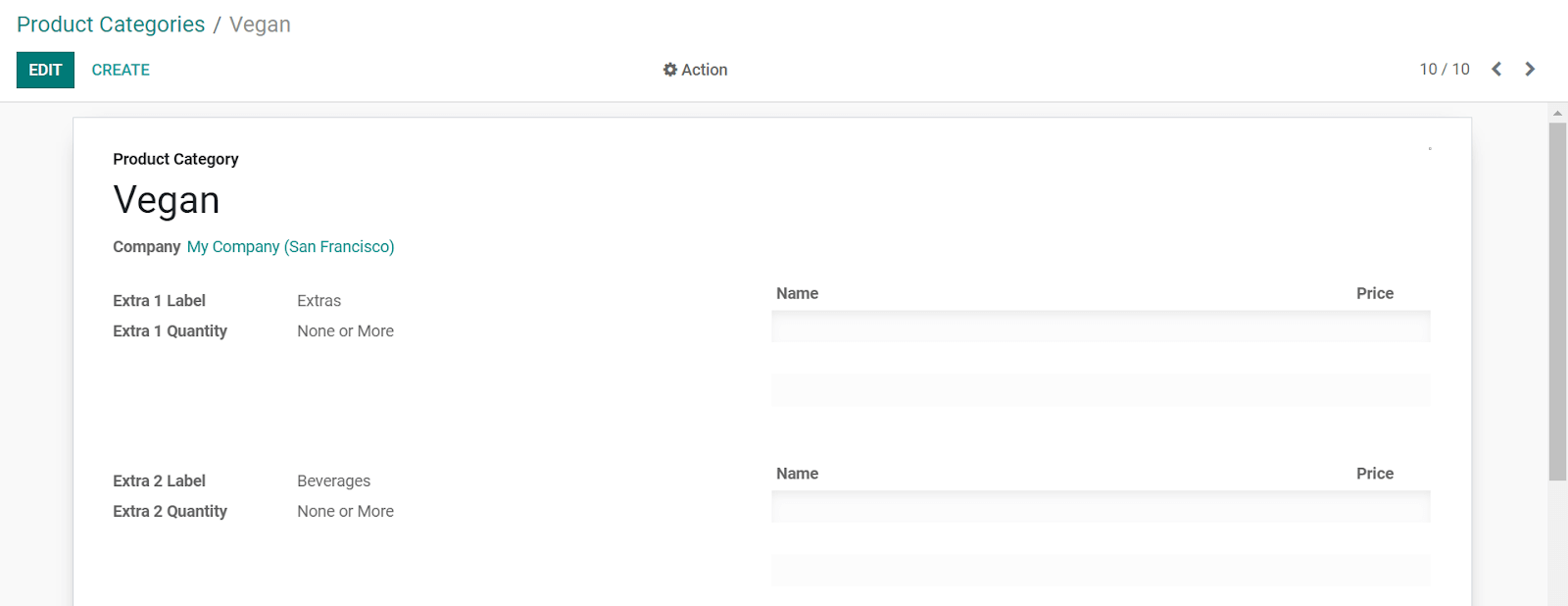Click the Company field label
This screenshot has width=1568, height=606.
coord(146,246)
